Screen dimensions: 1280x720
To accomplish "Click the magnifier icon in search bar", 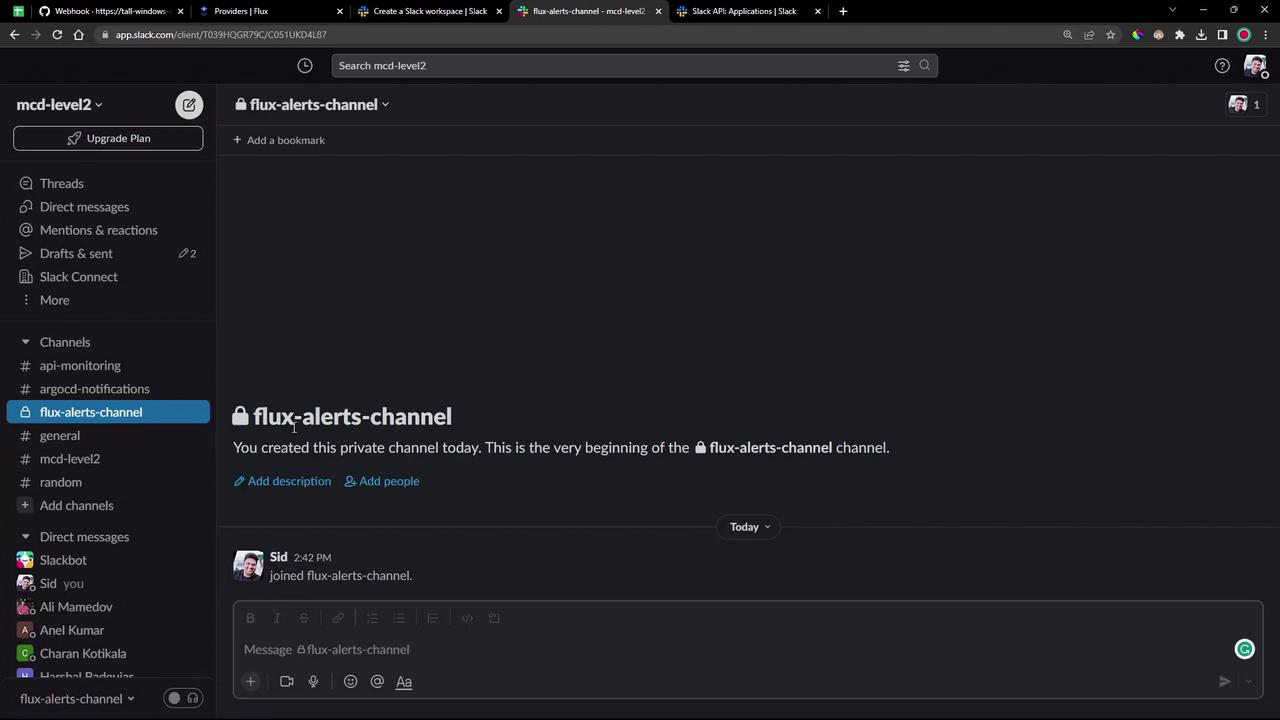I will [925, 66].
